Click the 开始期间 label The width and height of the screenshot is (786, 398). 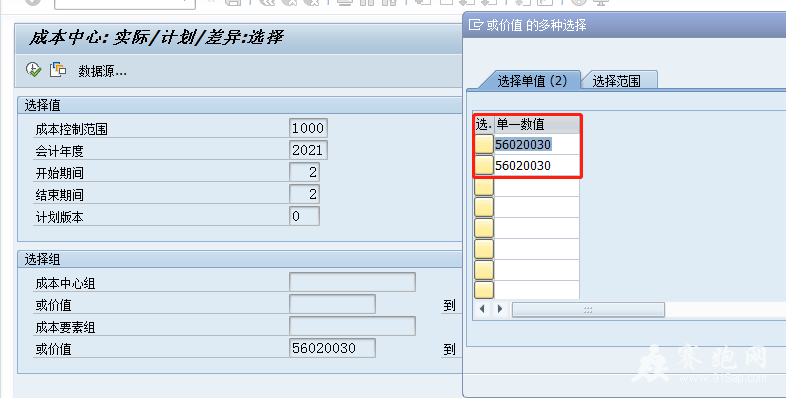coord(59,173)
